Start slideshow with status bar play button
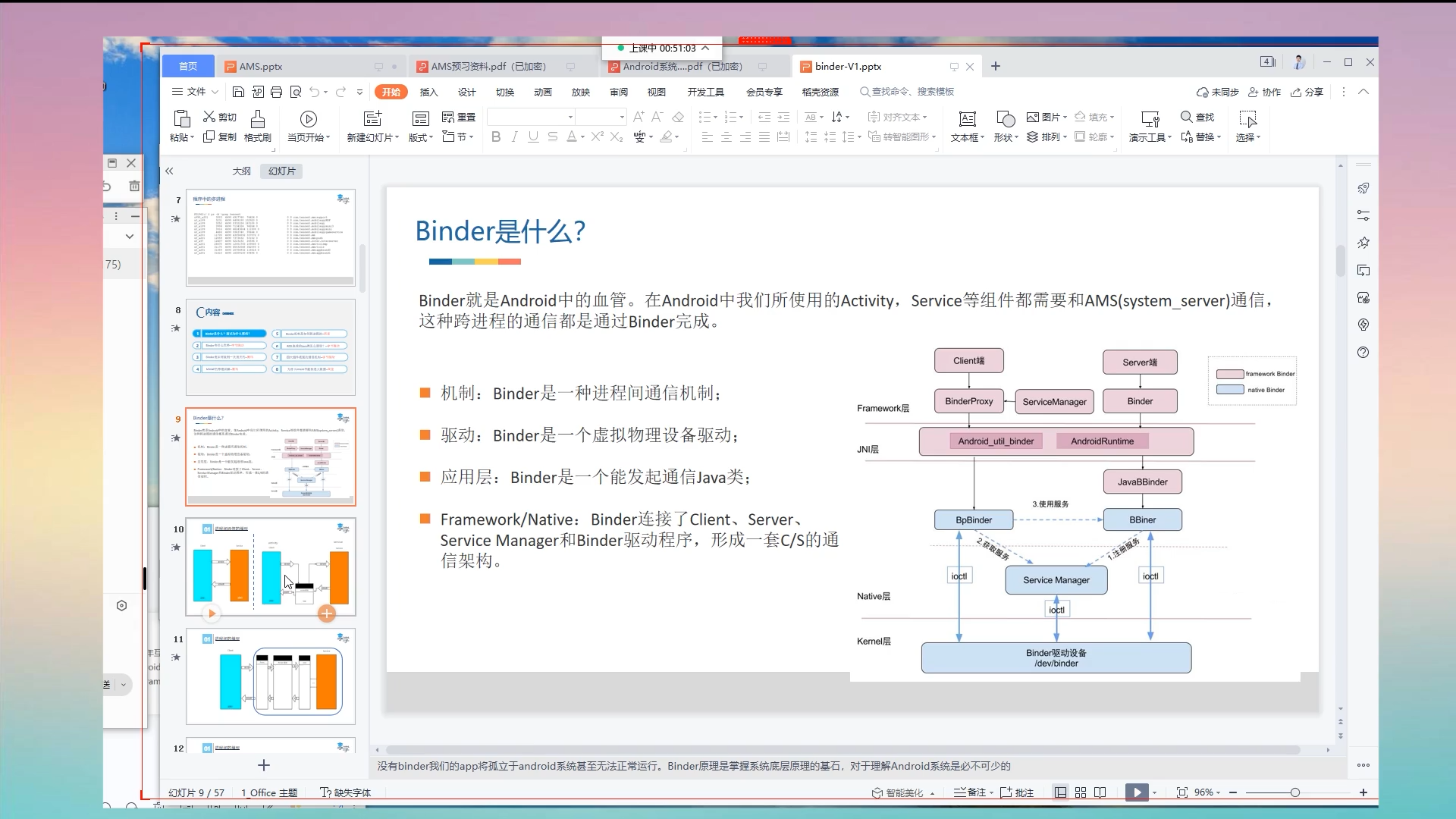 coord(1137,792)
